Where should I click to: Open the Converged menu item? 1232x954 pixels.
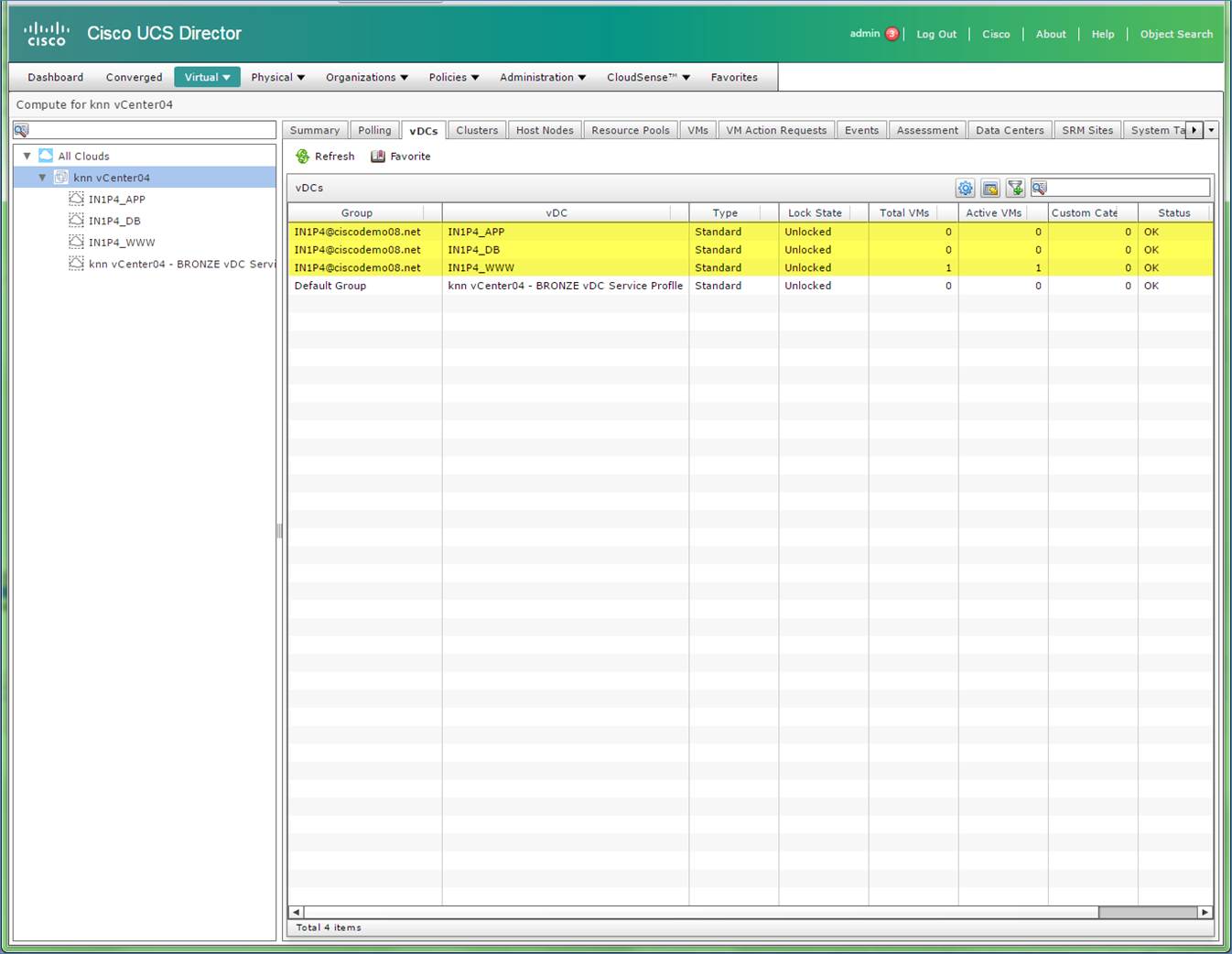(134, 77)
